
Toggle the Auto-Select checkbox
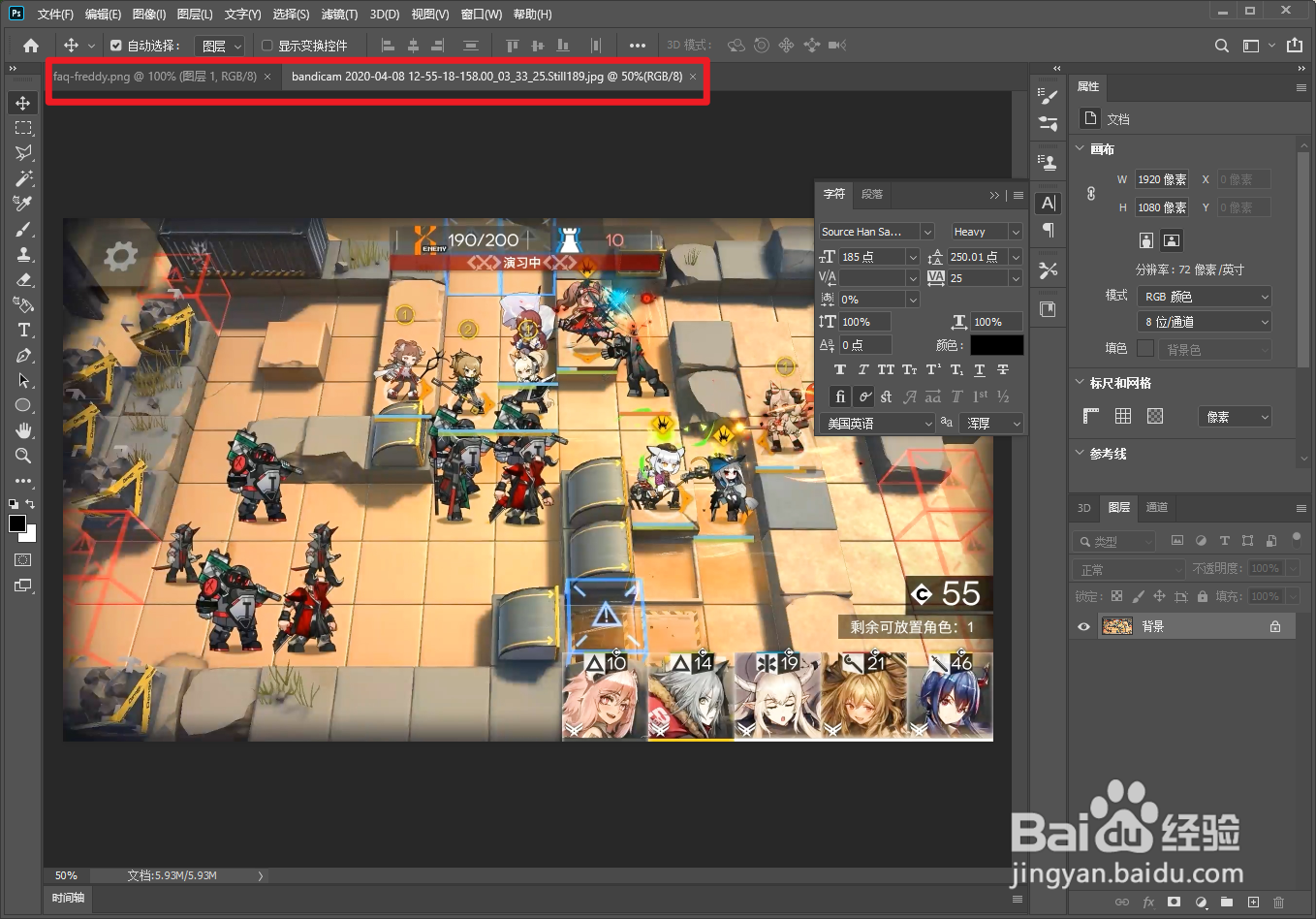pyautogui.click(x=116, y=46)
